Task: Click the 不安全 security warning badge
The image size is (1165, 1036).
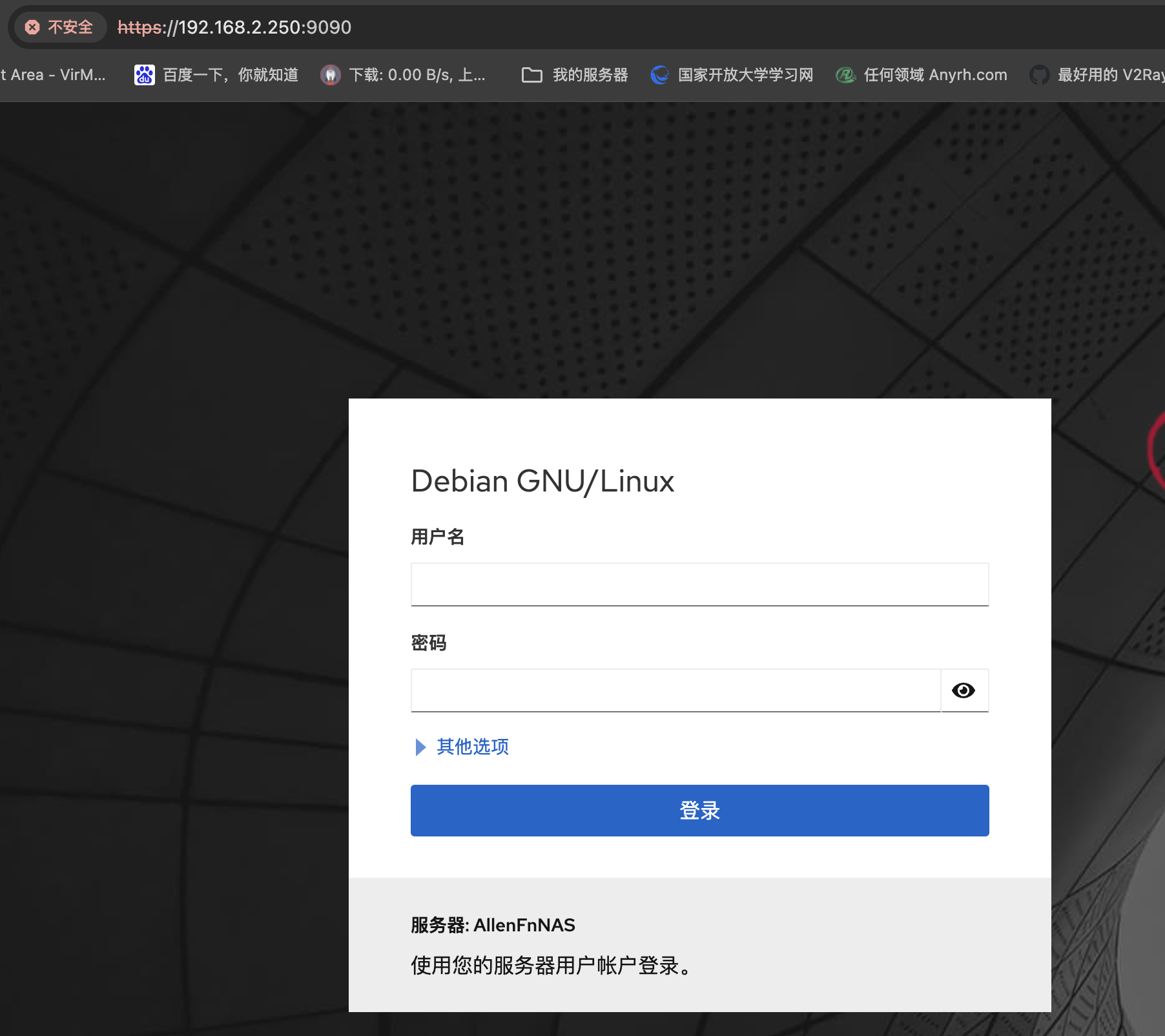Action: (59, 27)
